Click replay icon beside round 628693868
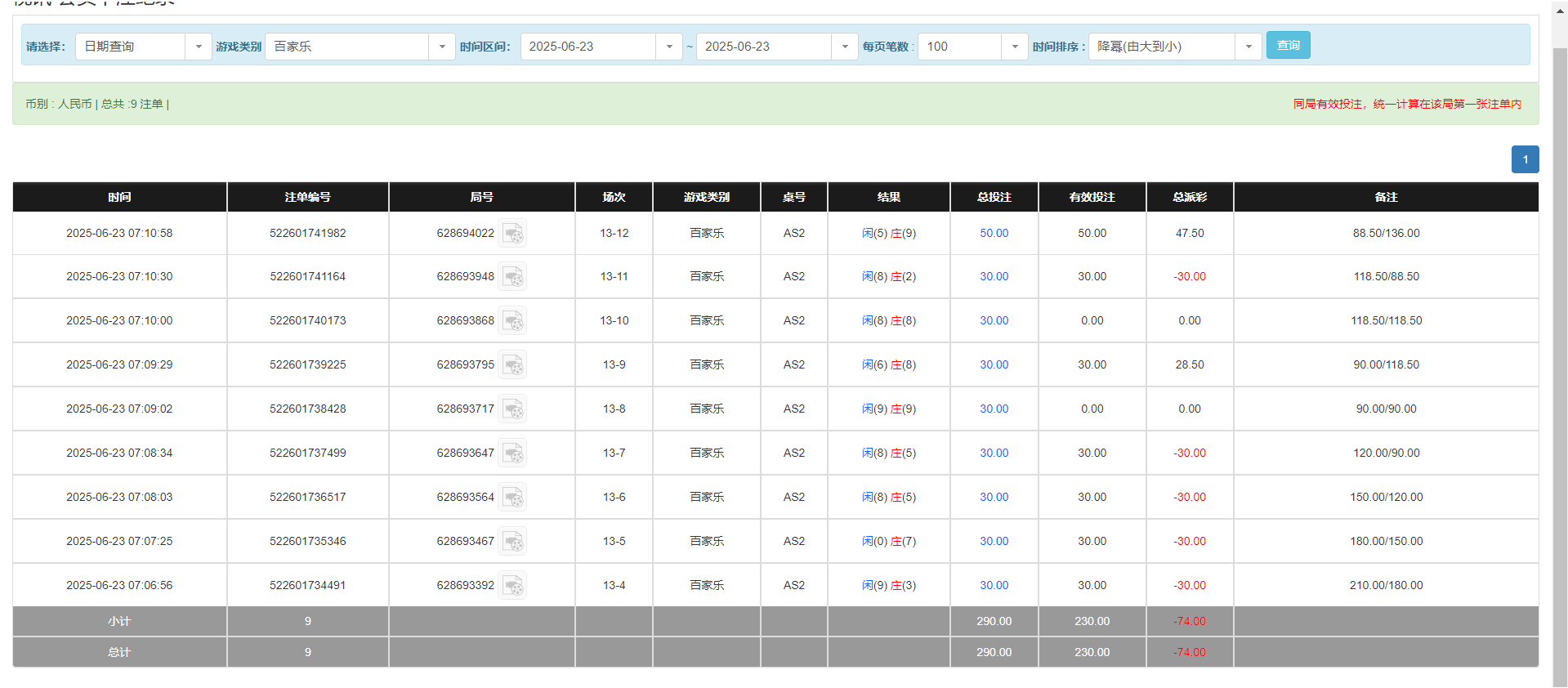Image resolution: width=1568 pixels, height=688 pixels. pyautogui.click(x=512, y=321)
